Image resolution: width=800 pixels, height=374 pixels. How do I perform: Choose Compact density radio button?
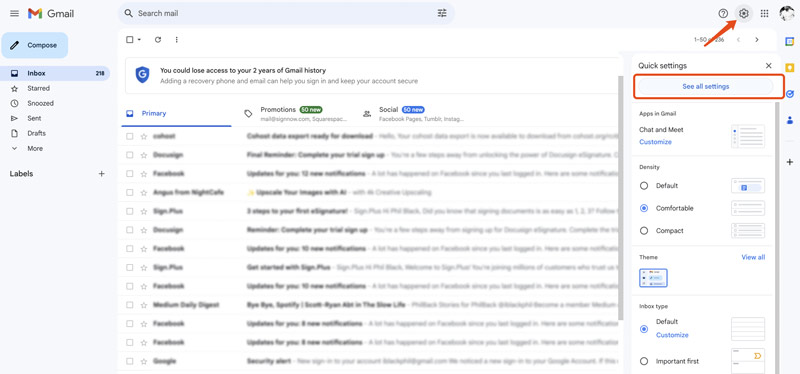[644, 231]
